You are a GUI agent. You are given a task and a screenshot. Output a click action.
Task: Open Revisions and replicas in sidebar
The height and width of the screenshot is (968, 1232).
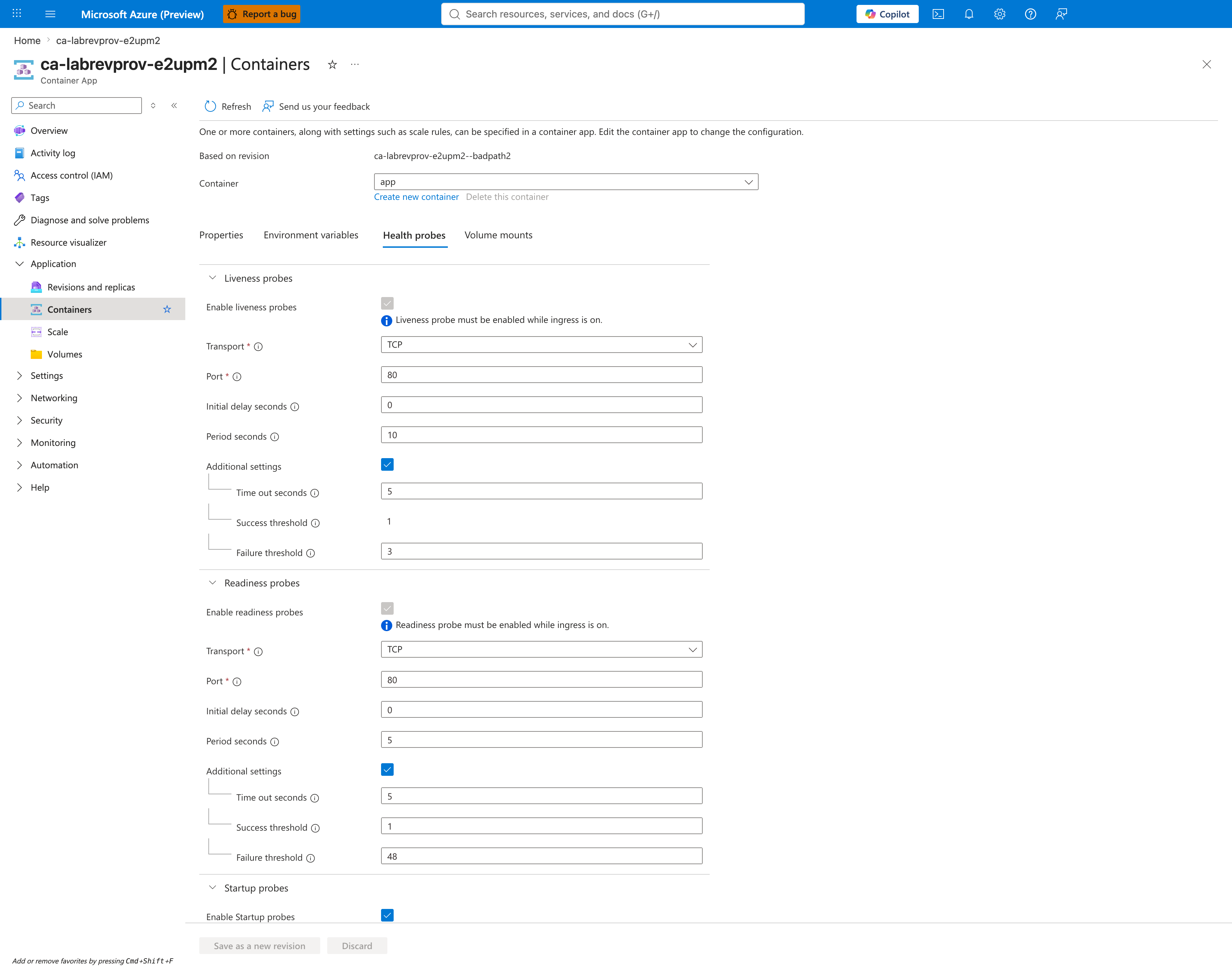pos(91,287)
